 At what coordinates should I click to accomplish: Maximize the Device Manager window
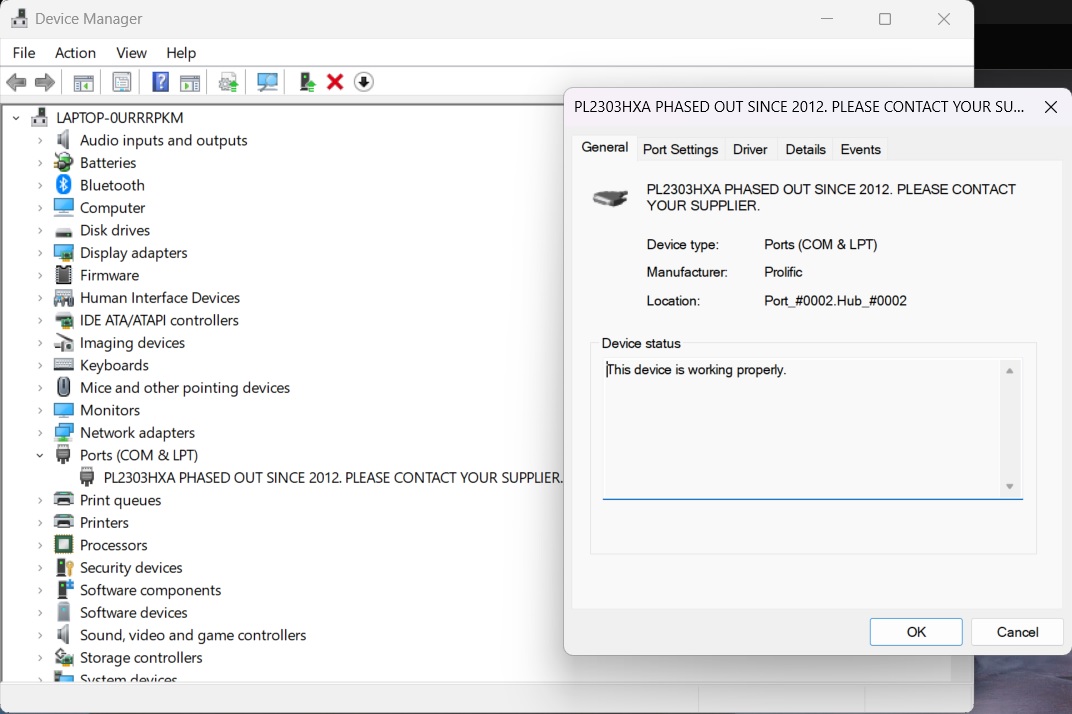885,19
